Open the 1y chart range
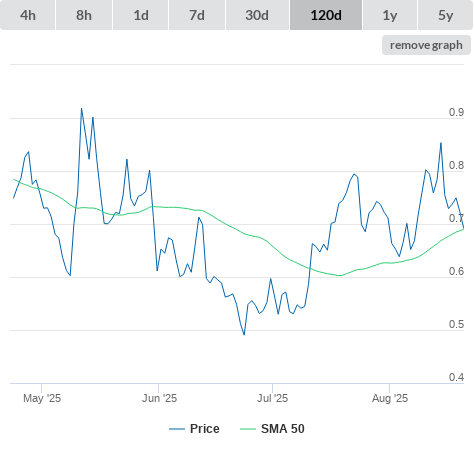 tap(390, 15)
